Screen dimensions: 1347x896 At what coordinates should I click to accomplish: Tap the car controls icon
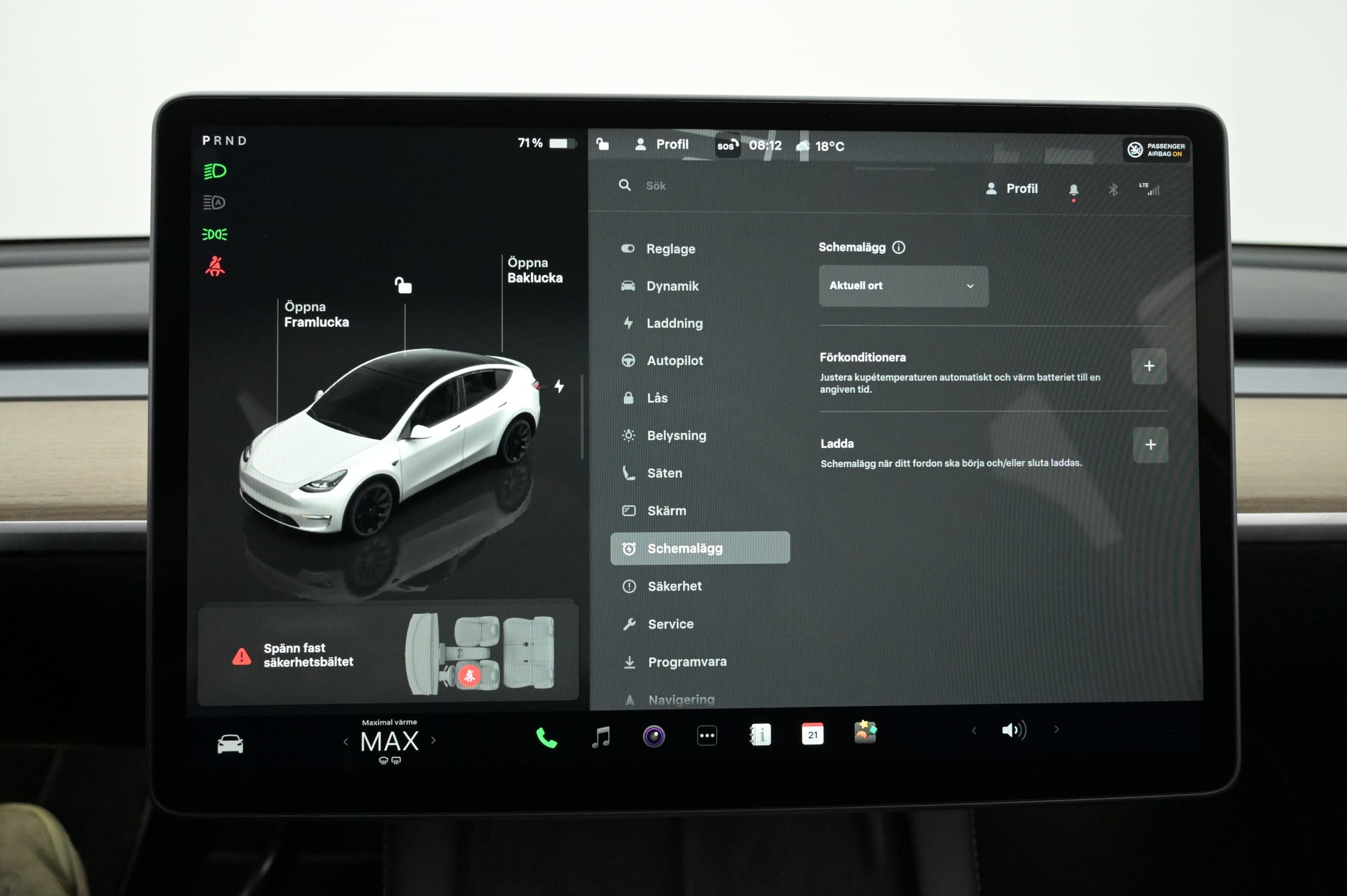(230, 744)
